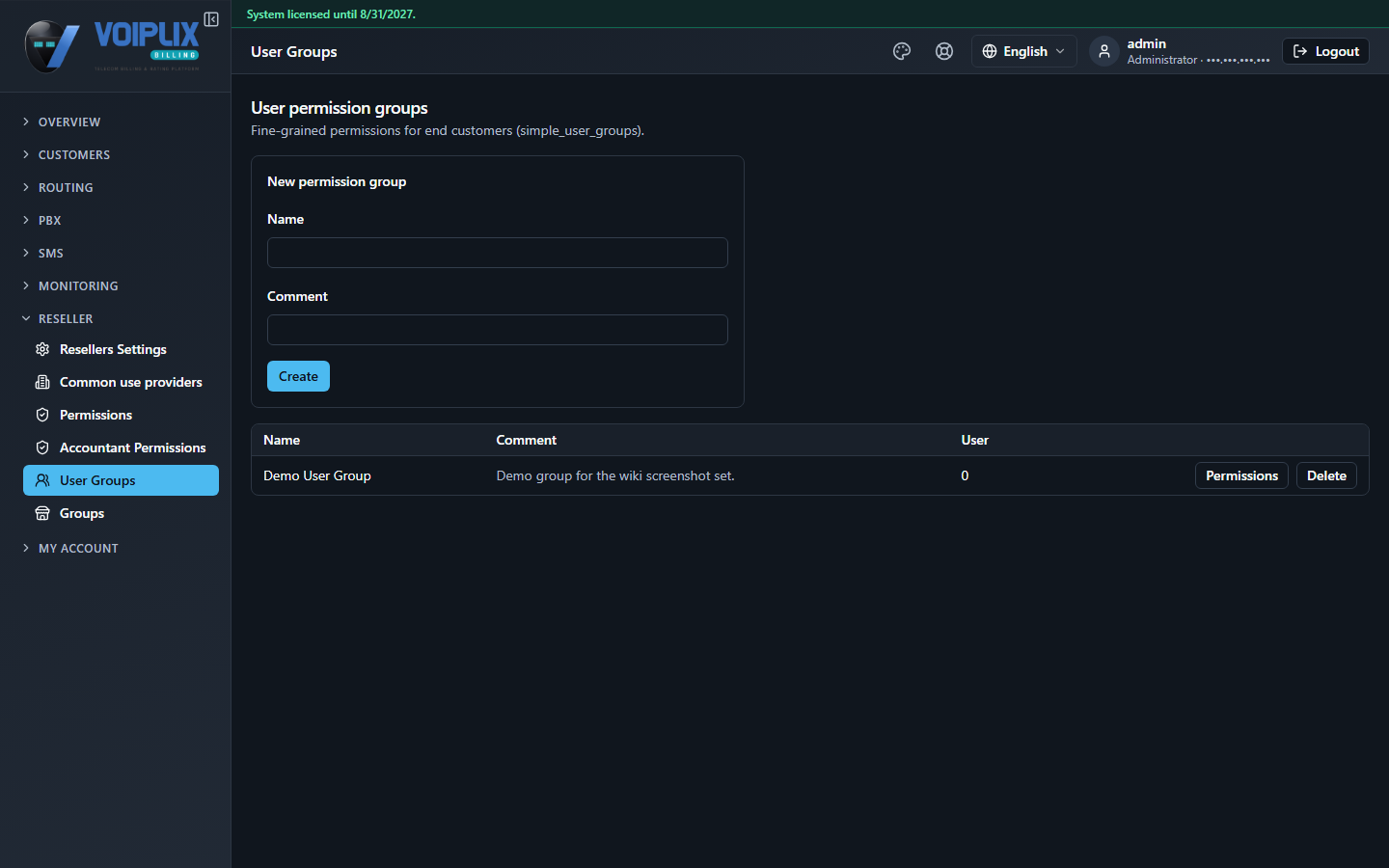Viewport: 1389px width, 868px height.
Task: Click the Demo User Group name cell
Action: [x=317, y=475]
